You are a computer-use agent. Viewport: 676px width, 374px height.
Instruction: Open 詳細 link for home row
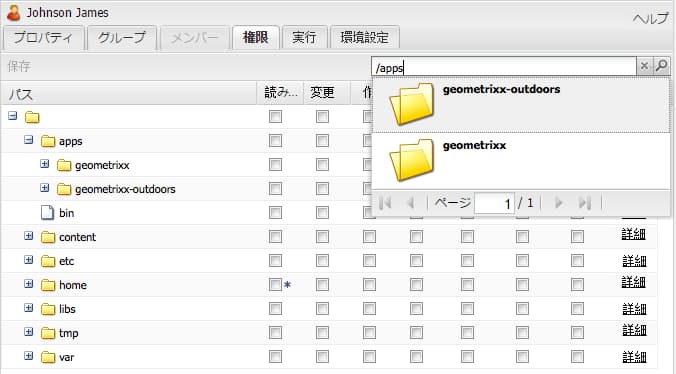tap(634, 282)
